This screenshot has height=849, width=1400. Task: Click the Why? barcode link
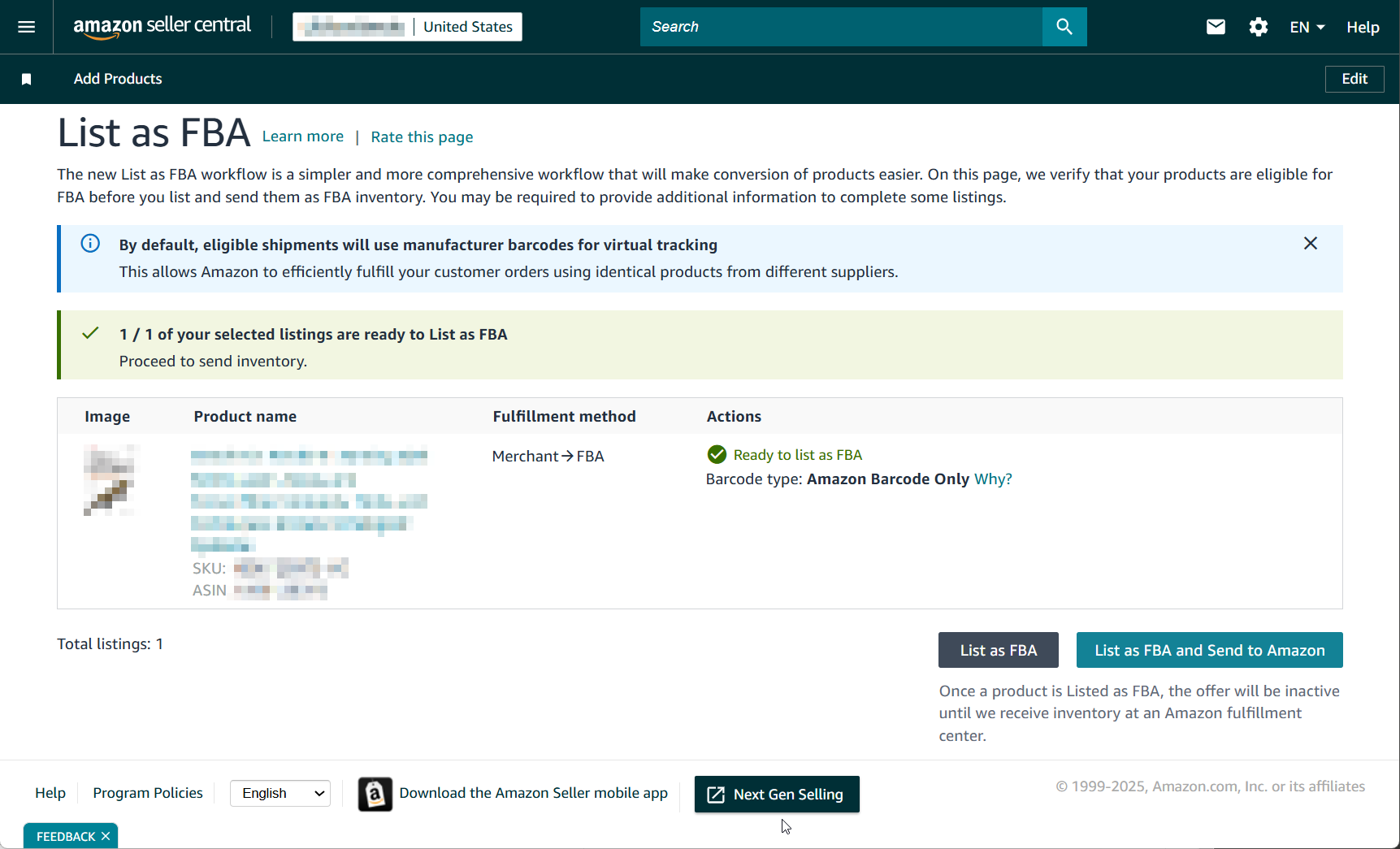(x=993, y=479)
